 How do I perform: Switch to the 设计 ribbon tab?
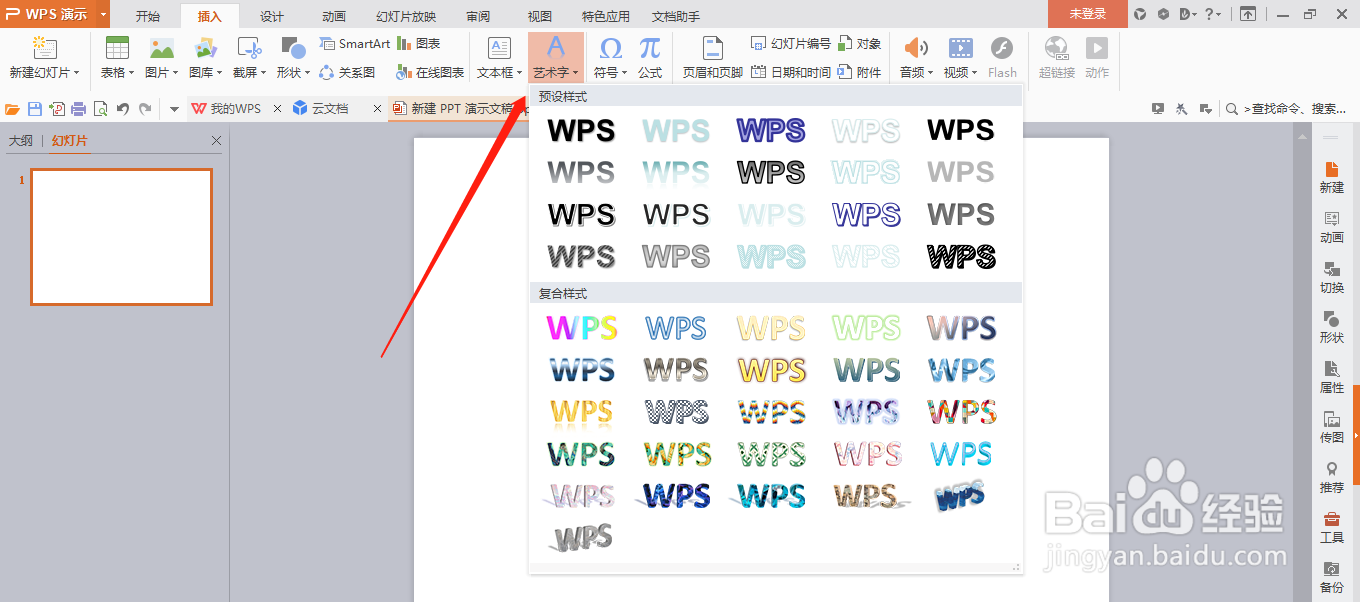coord(271,16)
